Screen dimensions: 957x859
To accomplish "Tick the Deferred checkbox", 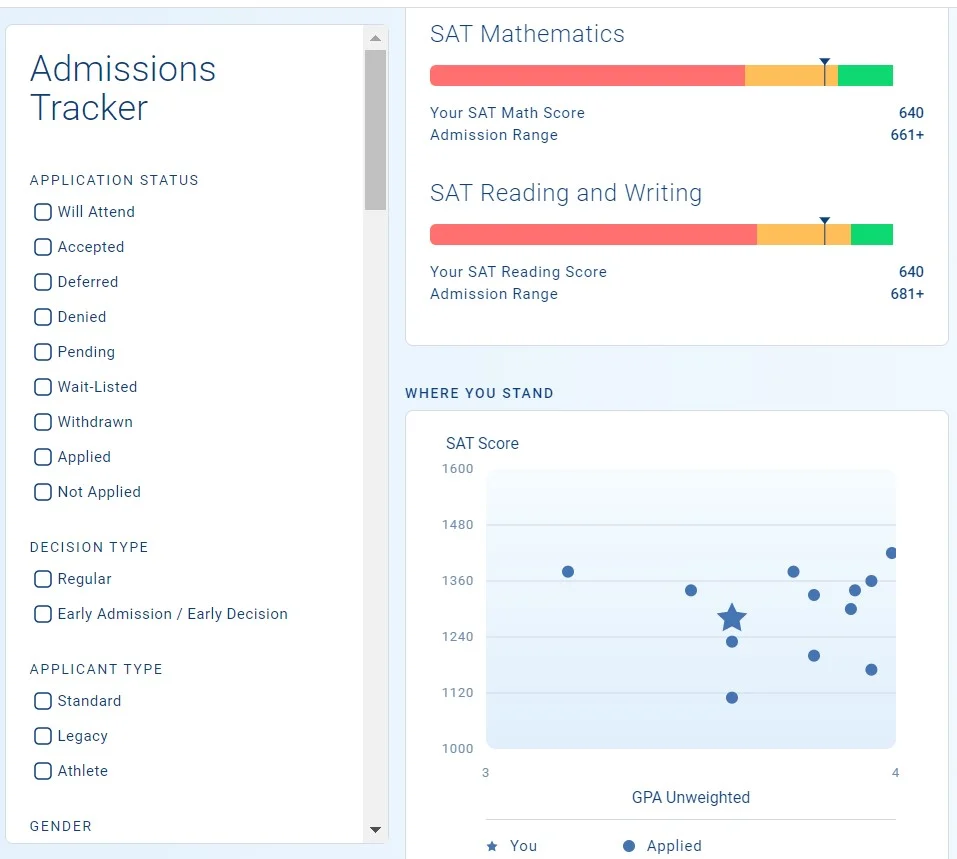I will (x=43, y=281).
